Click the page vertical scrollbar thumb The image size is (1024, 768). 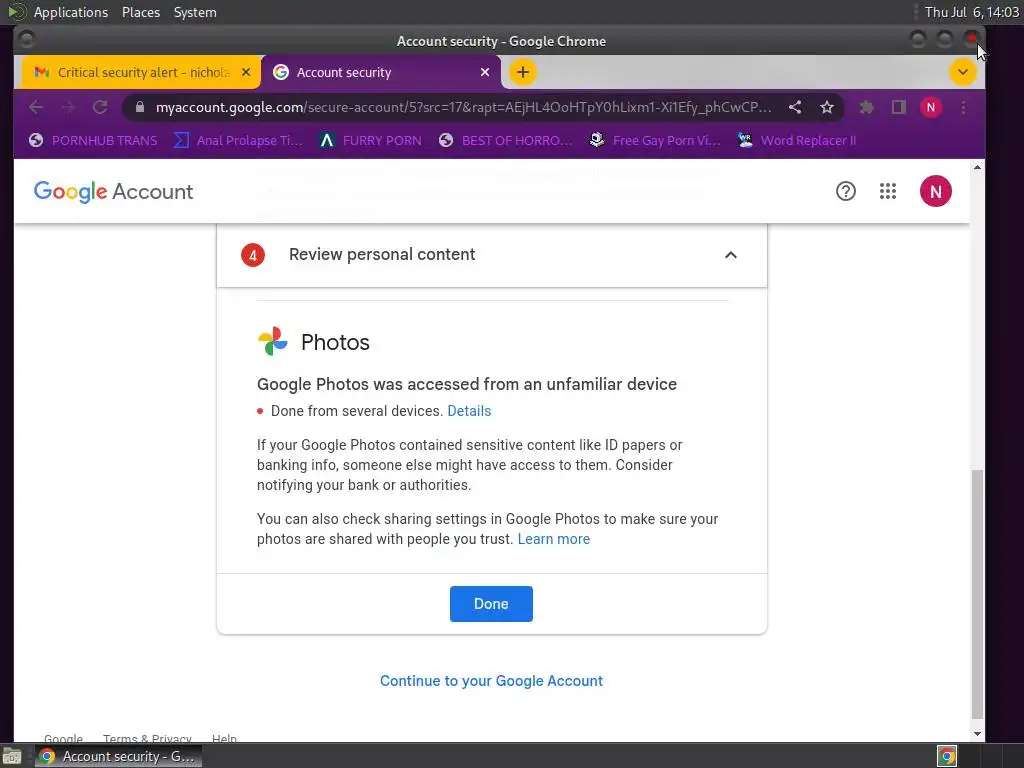[977, 593]
